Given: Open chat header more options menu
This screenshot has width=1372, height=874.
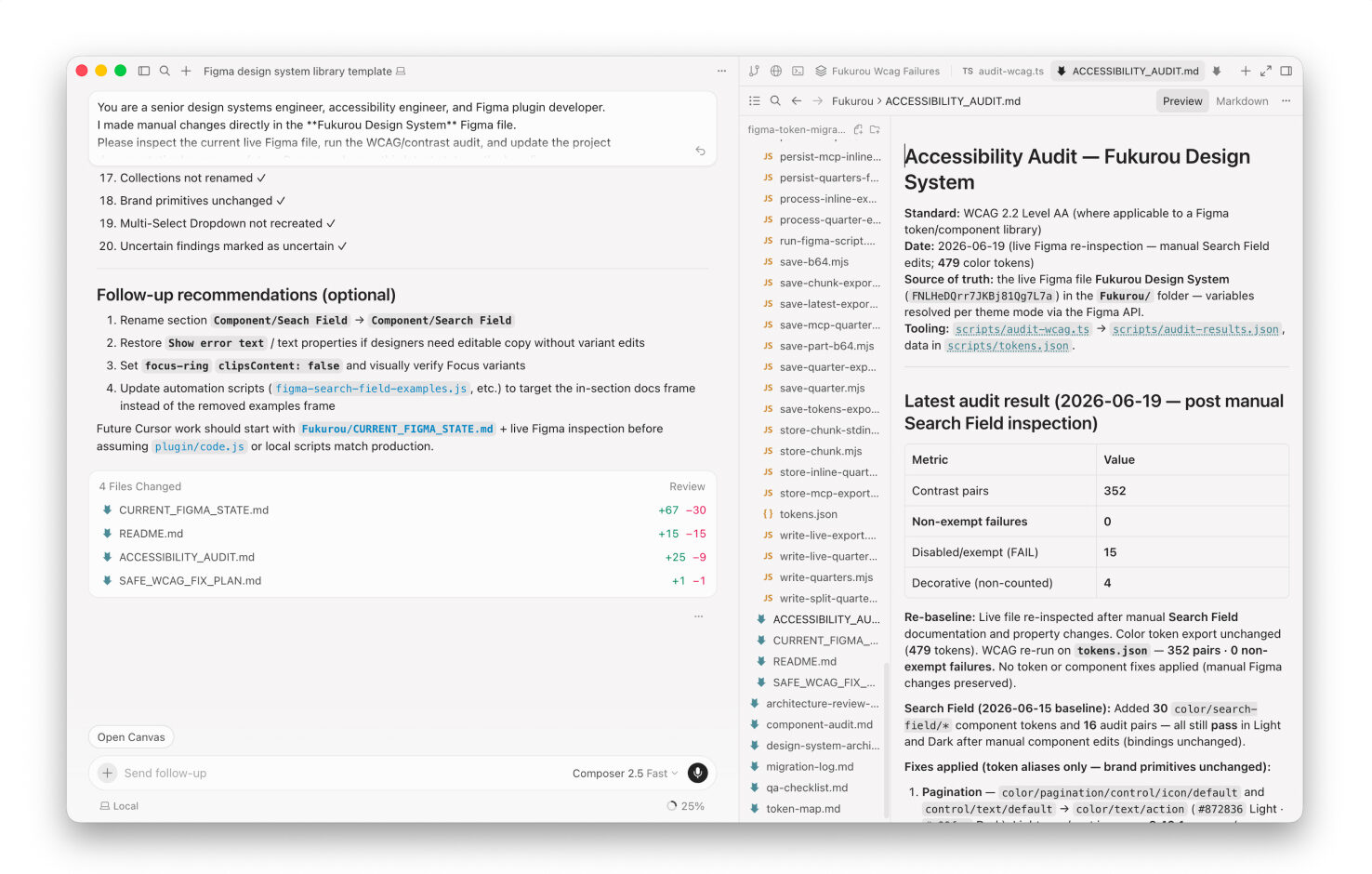Looking at the screenshot, I should 721,71.
